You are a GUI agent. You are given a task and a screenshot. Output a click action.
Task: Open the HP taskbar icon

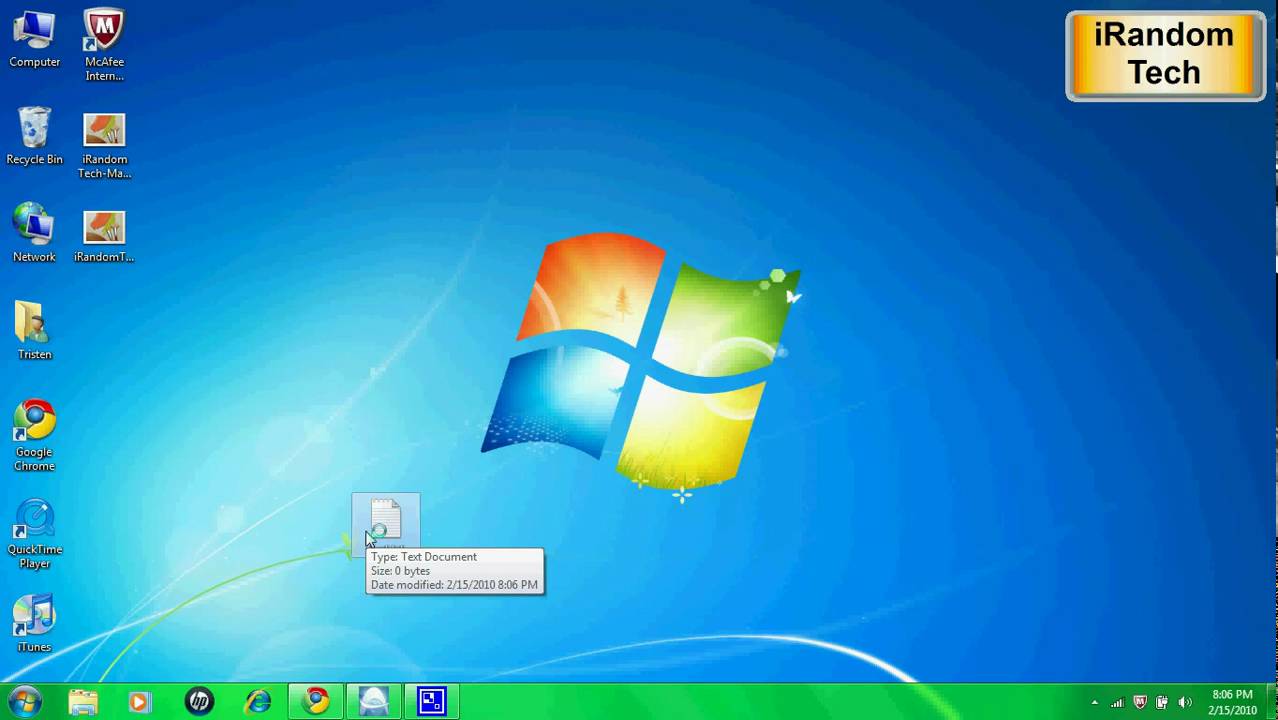pyautogui.click(x=199, y=702)
